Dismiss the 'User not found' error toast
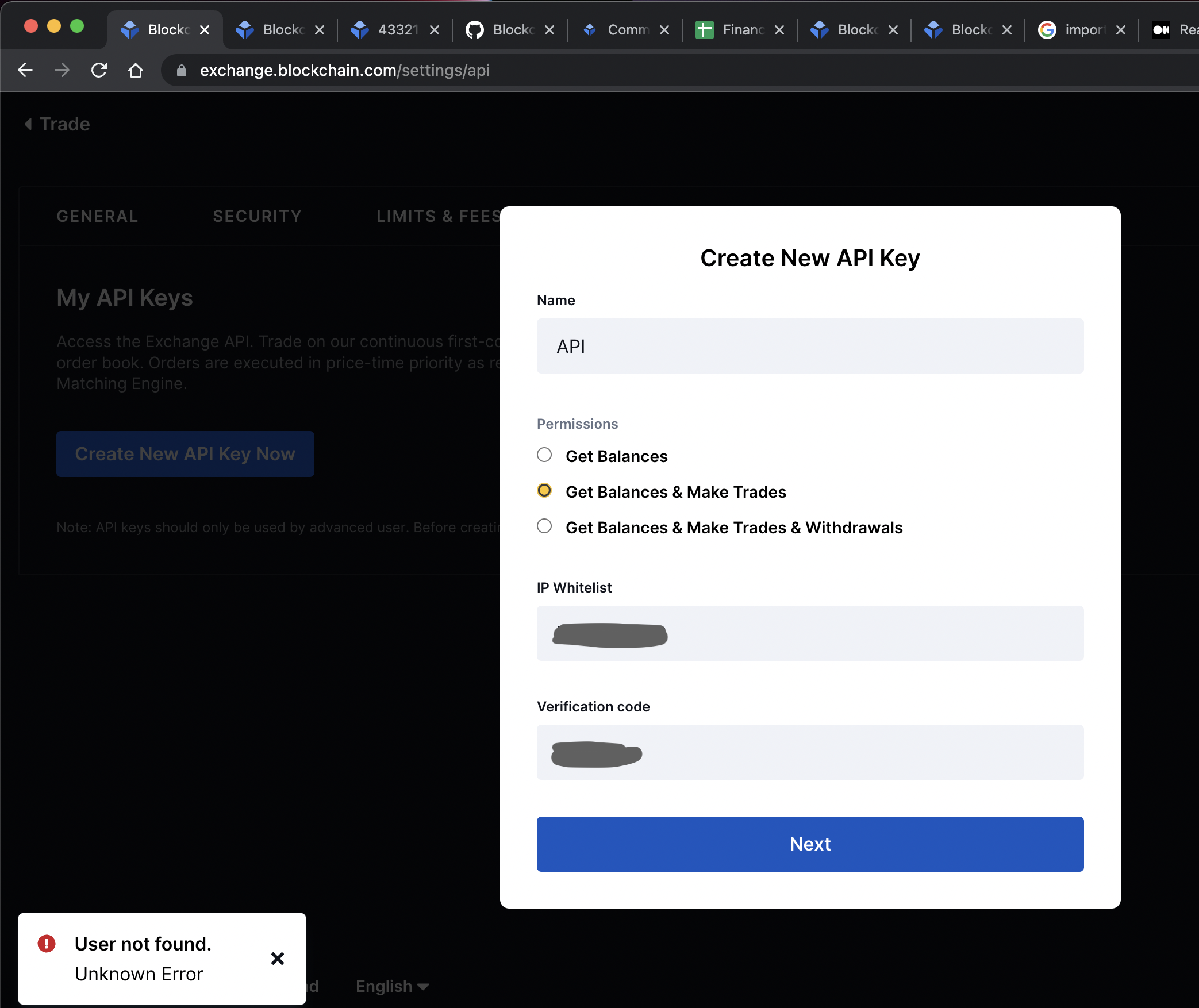1199x1008 pixels. [x=278, y=959]
